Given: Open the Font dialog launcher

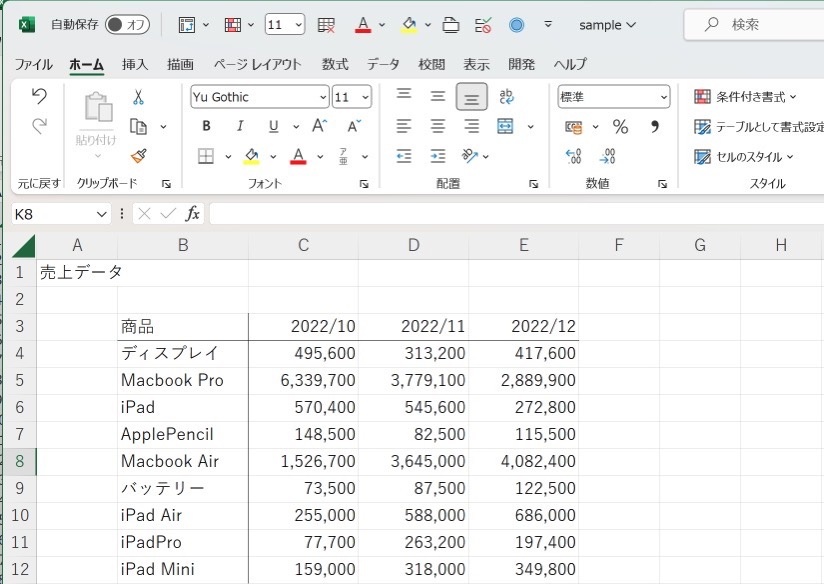Looking at the screenshot, I should [364, 184].
